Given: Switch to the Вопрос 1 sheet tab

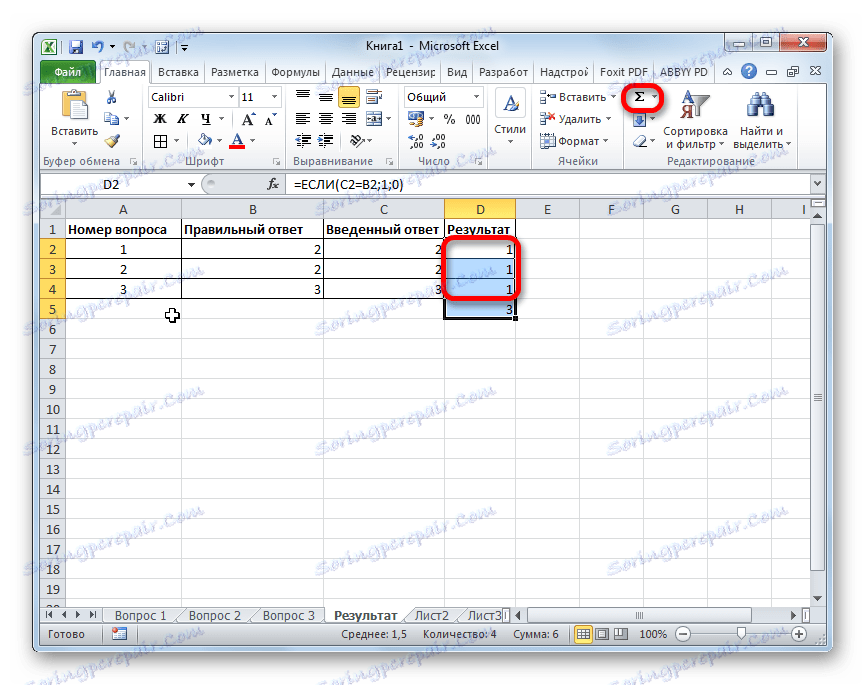Looking at the screenshot, I should [x=140, y=615].
